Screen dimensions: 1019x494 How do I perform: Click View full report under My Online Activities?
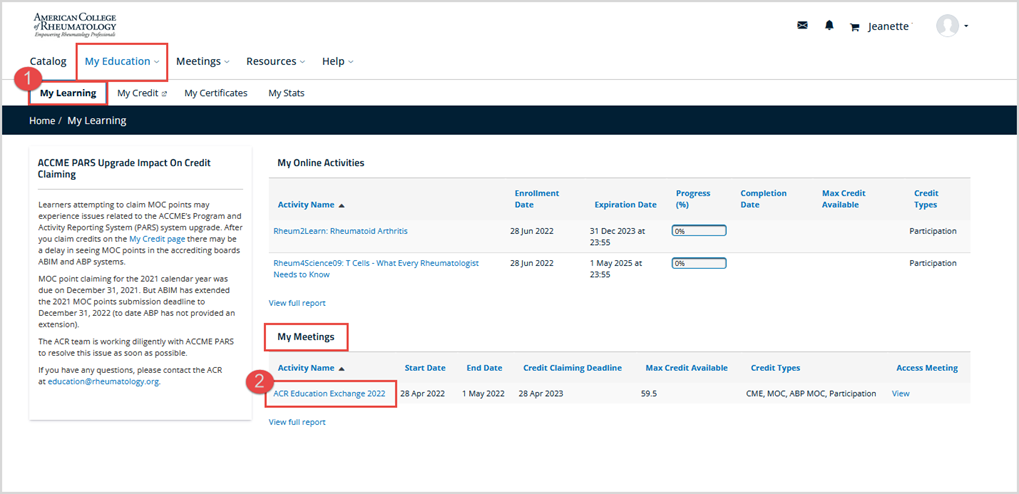coord(297,303)
